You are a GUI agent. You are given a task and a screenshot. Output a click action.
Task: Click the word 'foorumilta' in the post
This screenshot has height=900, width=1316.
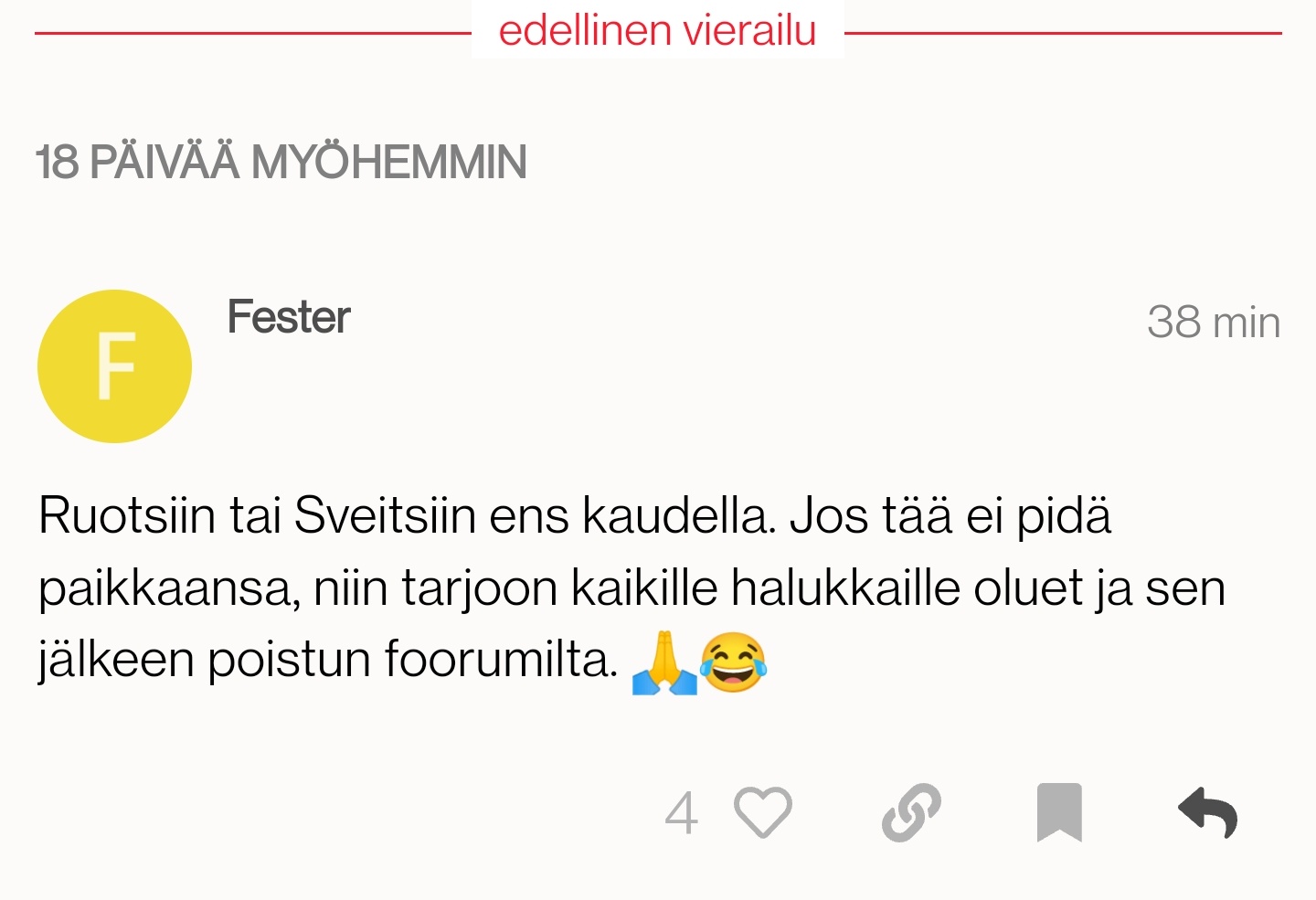pos(500,658)
